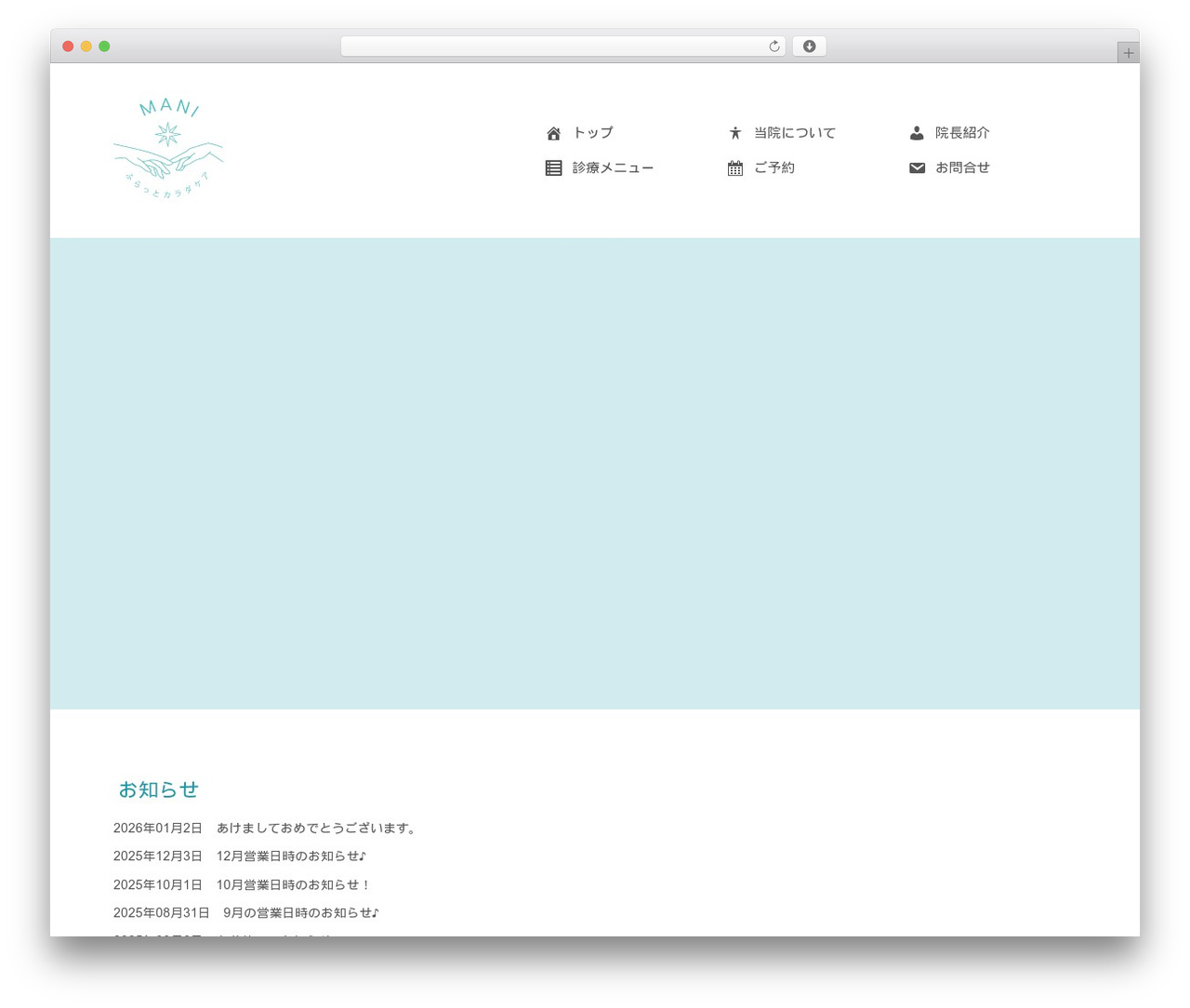Open the トップ menu item
The height and width of the screenshot is (1008, 1190).
pos(593,133)
